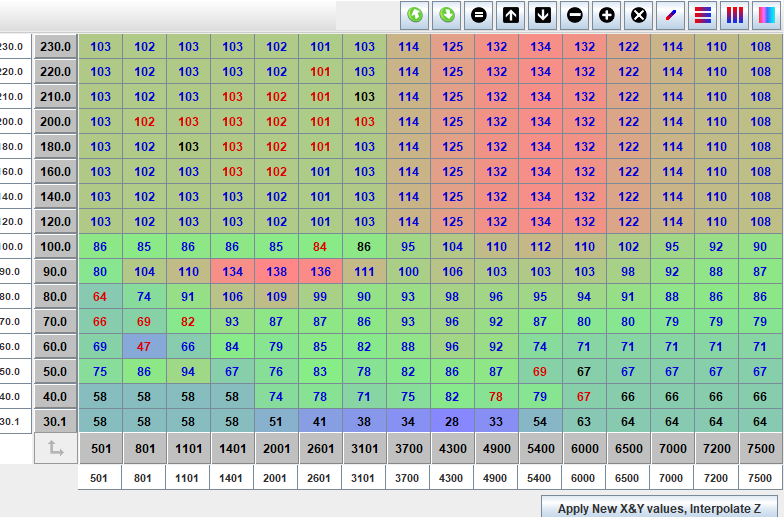Select the cell with value 138
The image size is (784, 517).
point(277,272)
